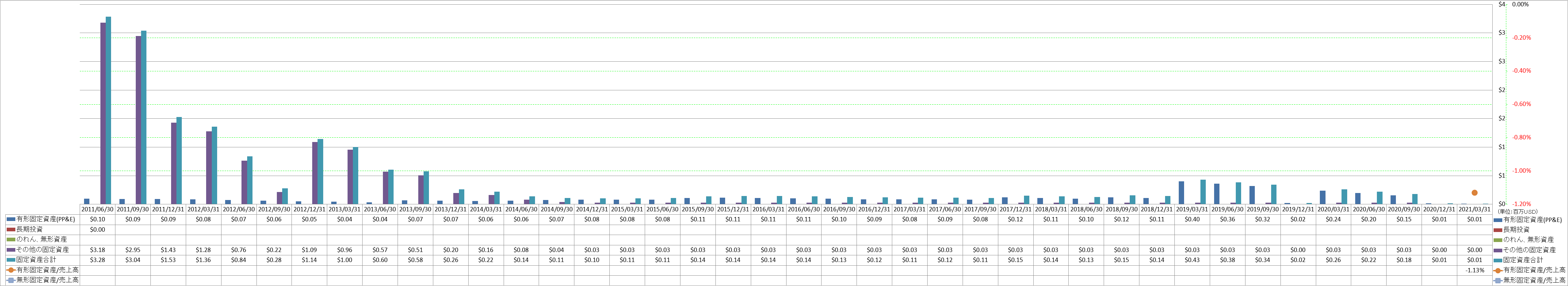The width and height of the screenshot is (1568, 286).
Task: Click the $1.09 cell for 2012/12/31
Action: pos(309,250)
